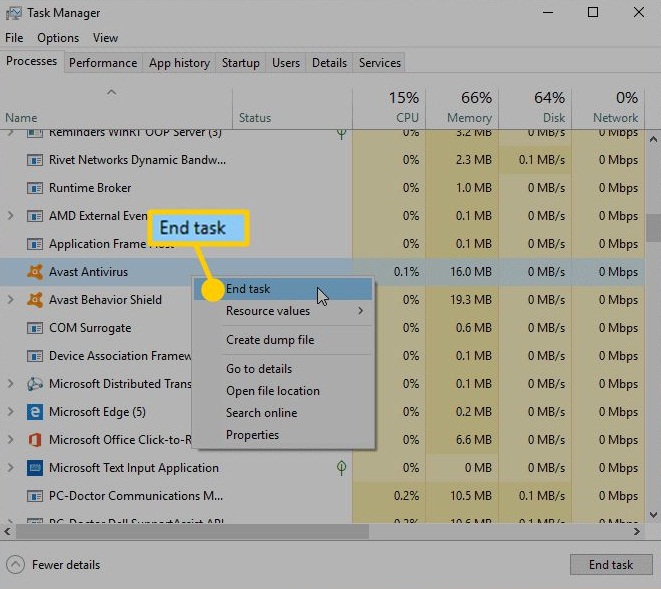Click the Task Manager title bar icon
The height and width of the screenshot is (589, 661).
[x=13, y=13]
